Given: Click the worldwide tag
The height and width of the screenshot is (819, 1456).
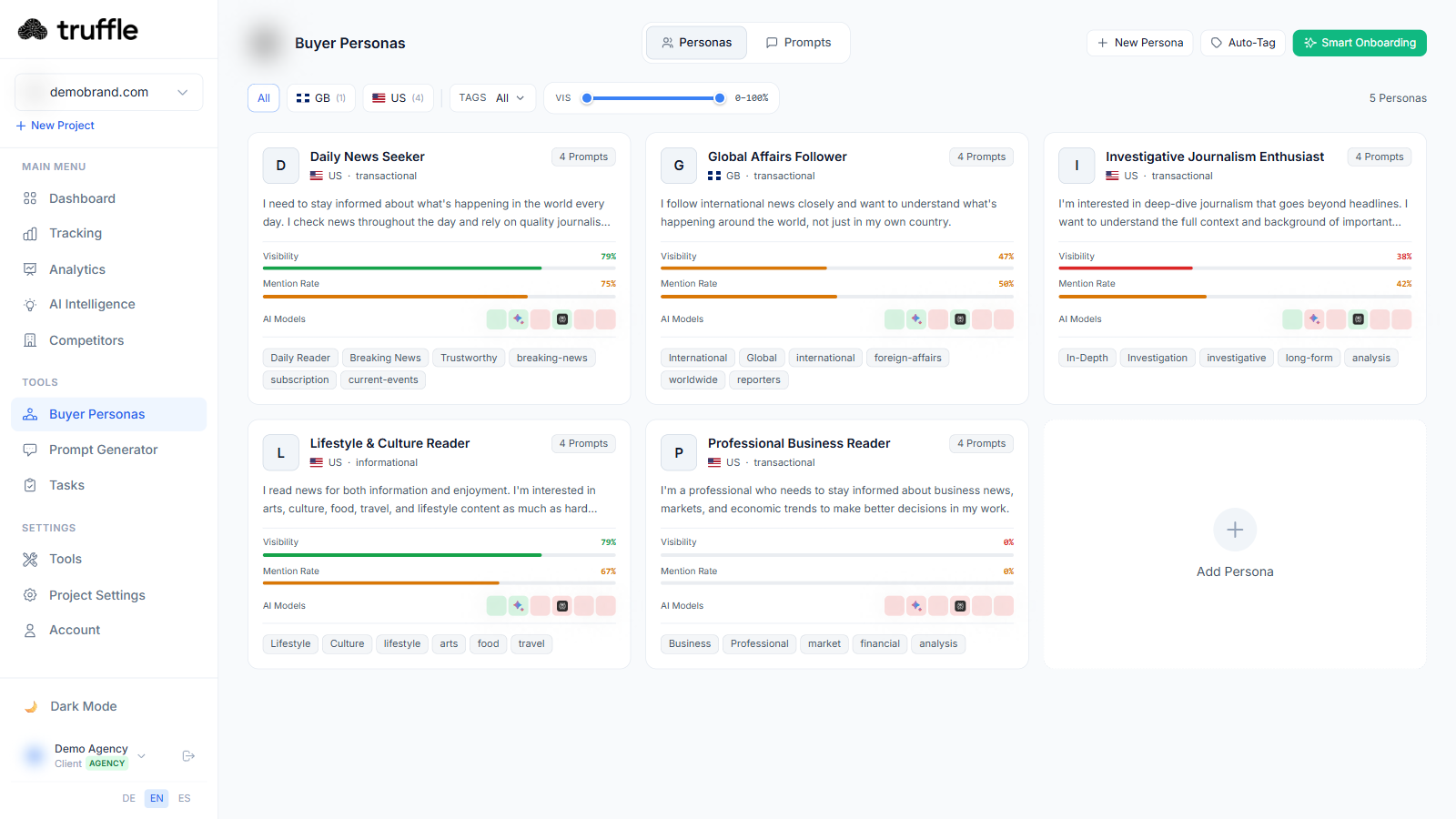Looking at the screenshot, I should click(693, 380).
